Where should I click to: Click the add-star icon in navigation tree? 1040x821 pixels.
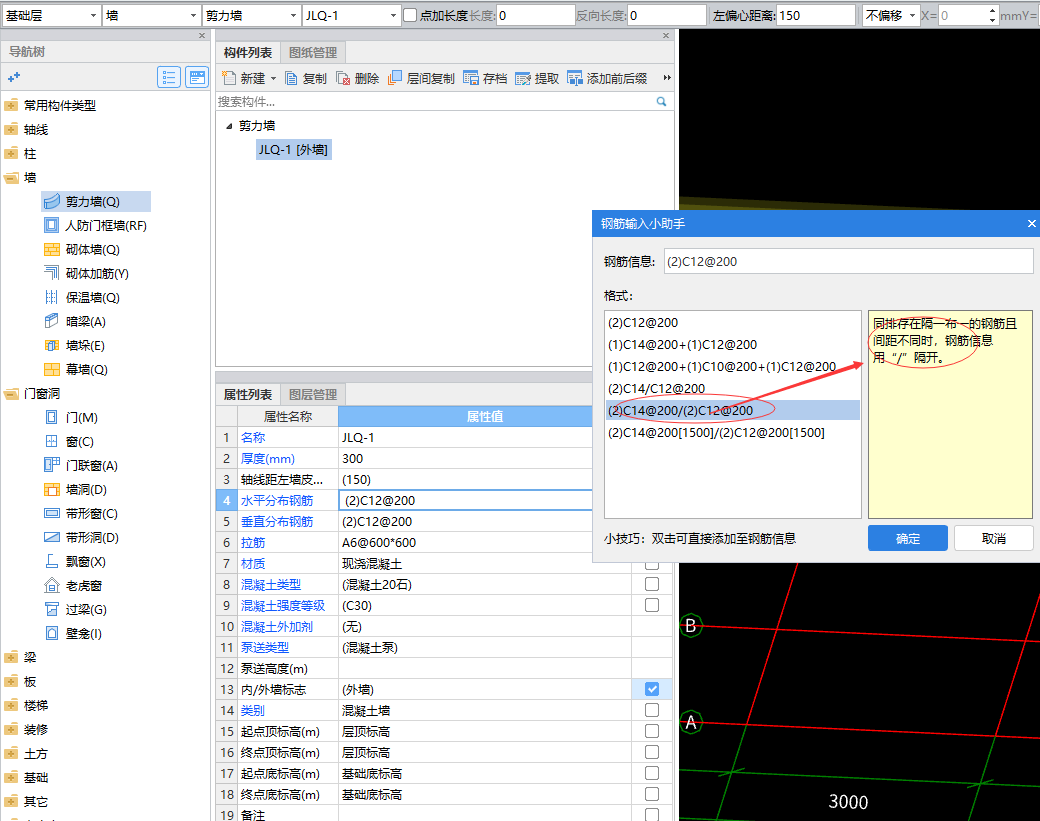14,78
